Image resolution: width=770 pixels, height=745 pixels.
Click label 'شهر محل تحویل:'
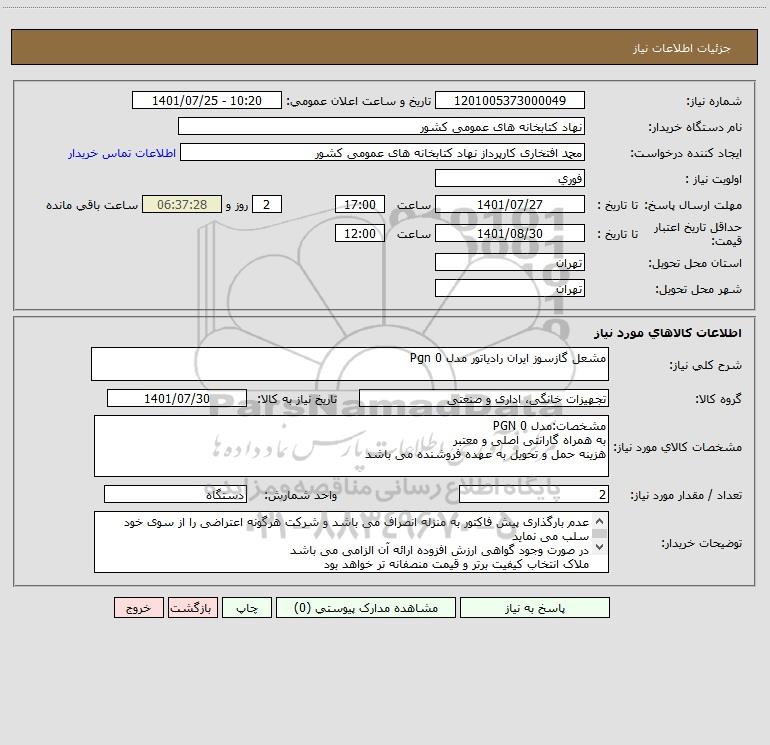[699, 290]
